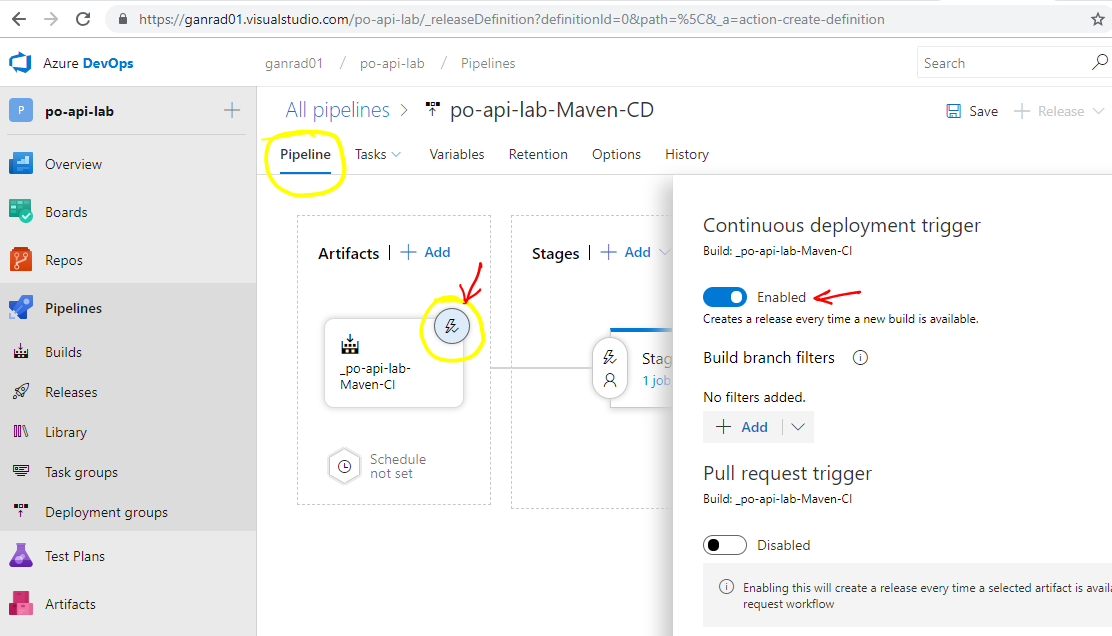This screenshot has height=636, width=1112.
Task: Add a build branch filter
Action: (742, 427)
